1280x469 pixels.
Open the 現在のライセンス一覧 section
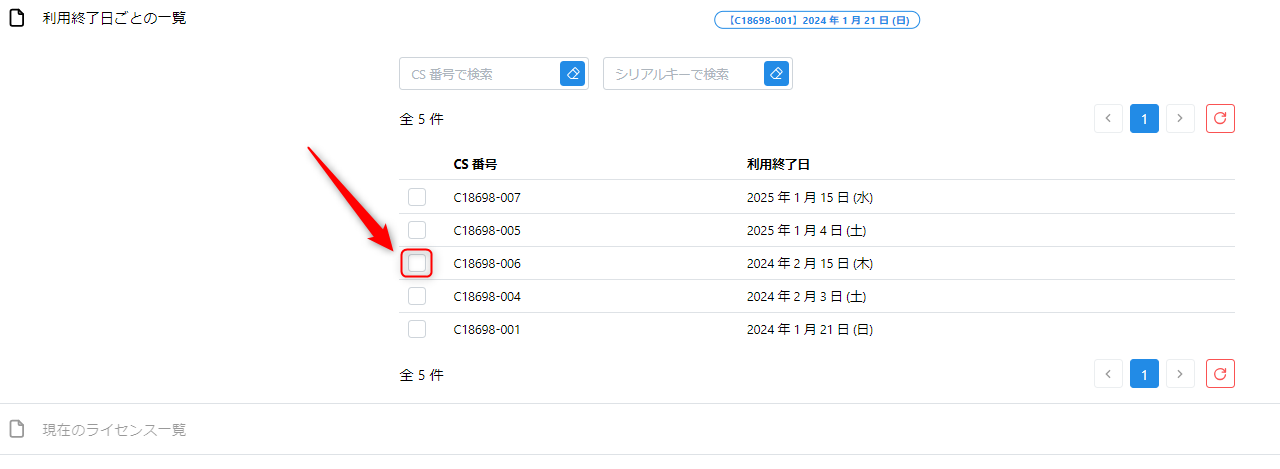click(x=114, y=429)
